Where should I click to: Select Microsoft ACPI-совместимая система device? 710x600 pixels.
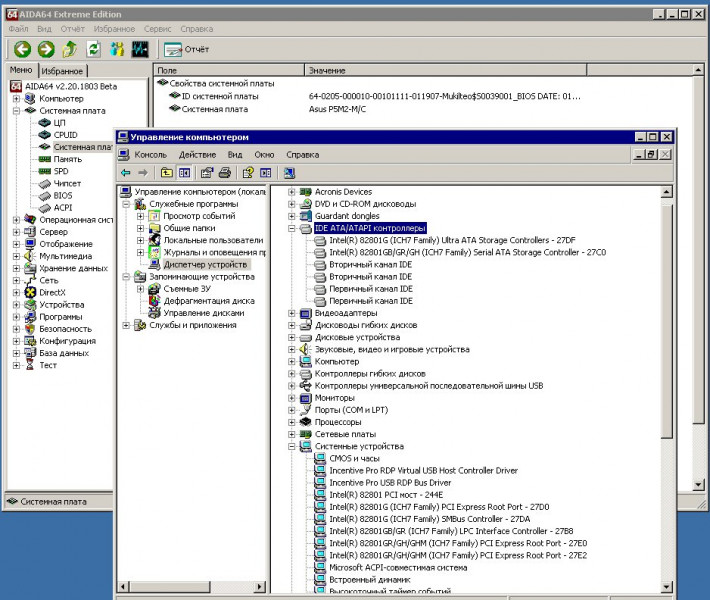click(x=398, y=567)
